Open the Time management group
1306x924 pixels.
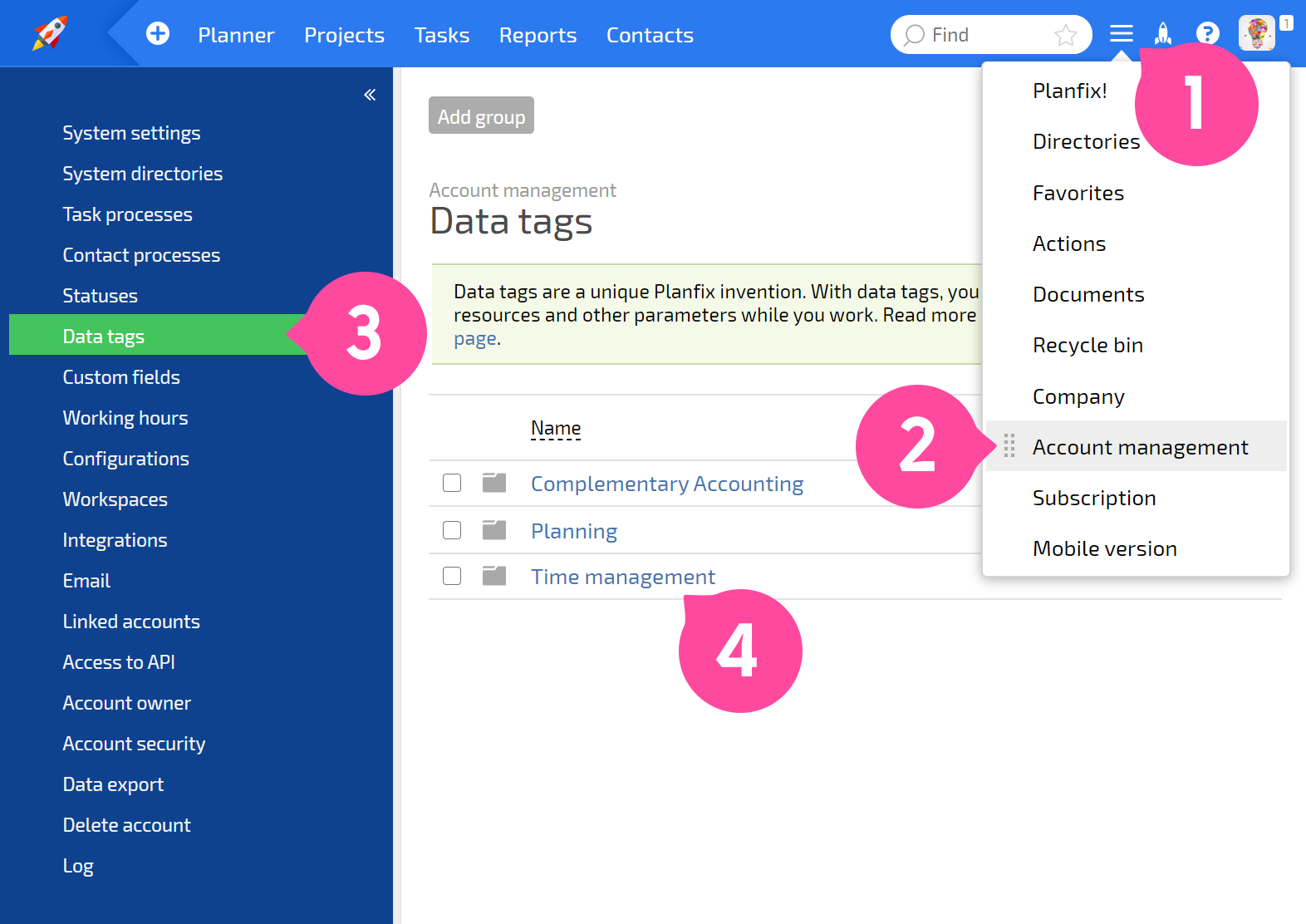(623, 577)
